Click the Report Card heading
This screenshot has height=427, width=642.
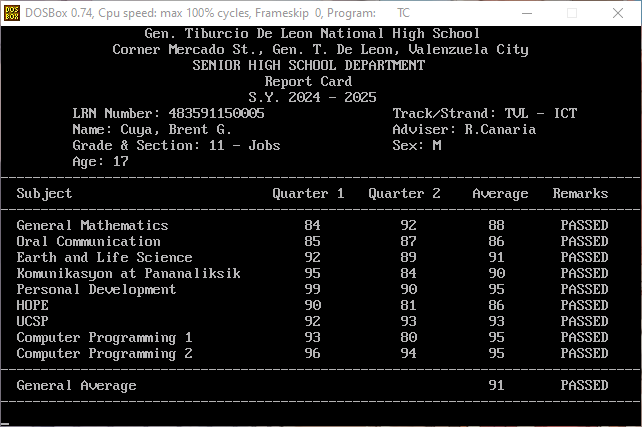pos(308,82)
